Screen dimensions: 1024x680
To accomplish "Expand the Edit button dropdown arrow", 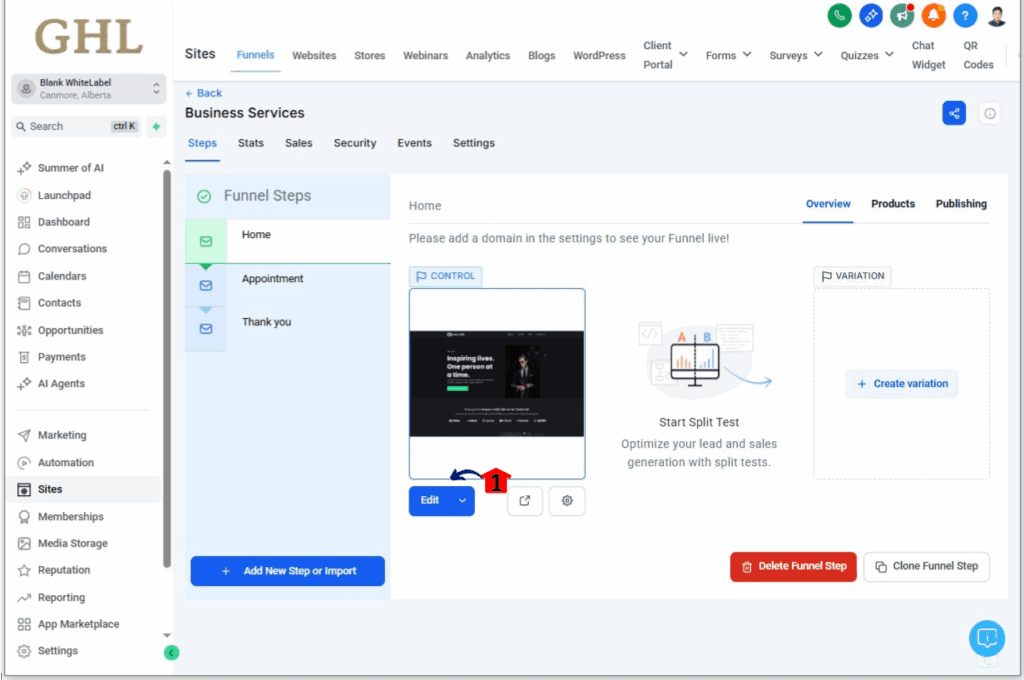I will [x=462, y=501].
